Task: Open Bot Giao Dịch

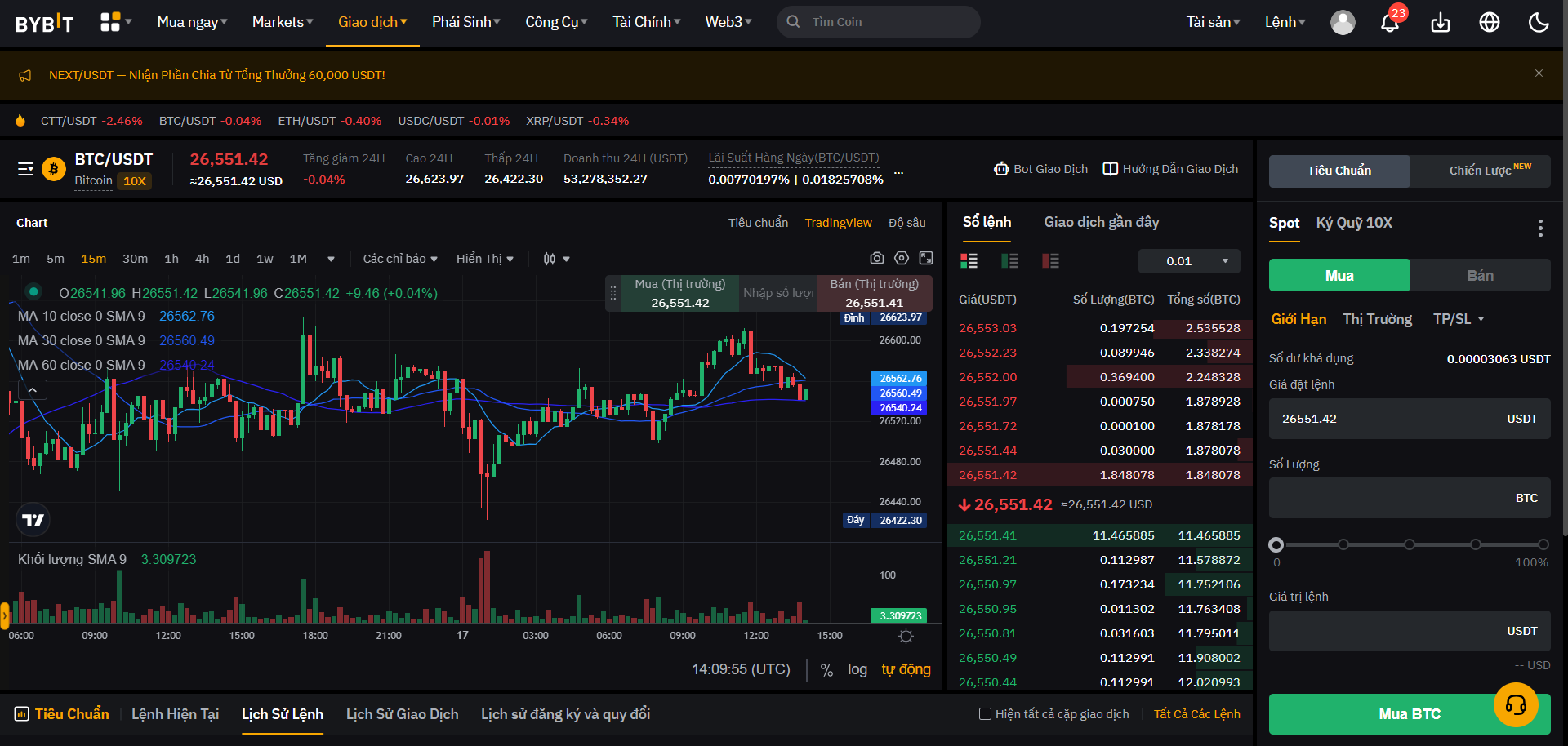Action: coord(1040,169)
